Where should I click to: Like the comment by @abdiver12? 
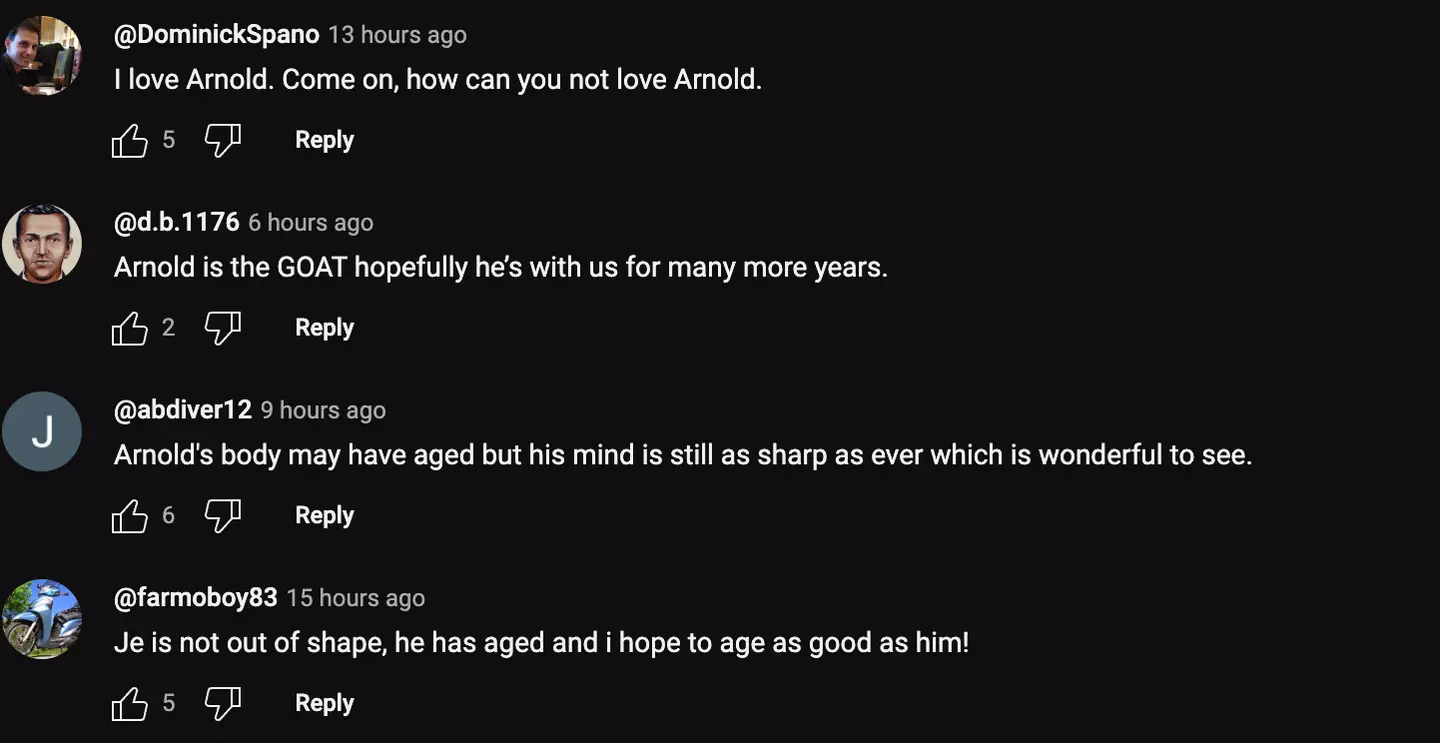coord(130,516)
